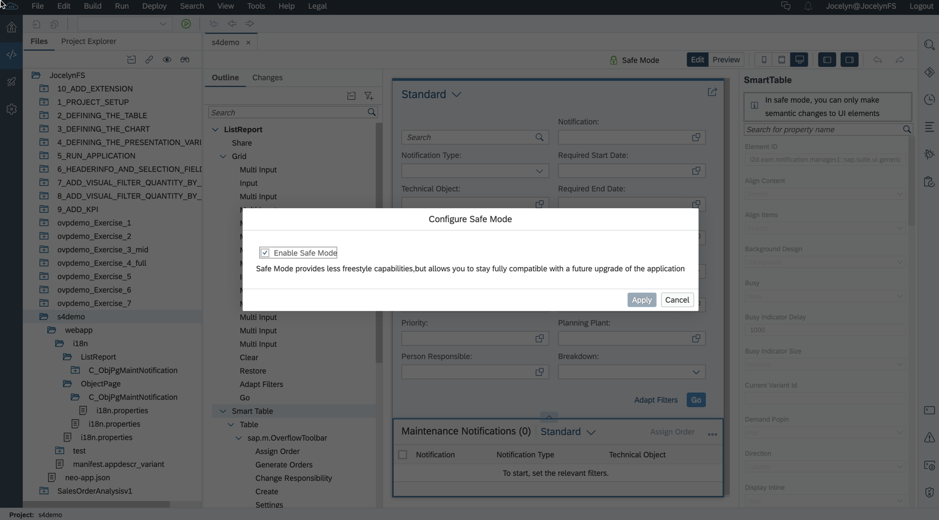The height and width of the screenshot is (520, 939).
Task: Collapse the sap.m.OverflowToolbar node
Action: (238, 438)
